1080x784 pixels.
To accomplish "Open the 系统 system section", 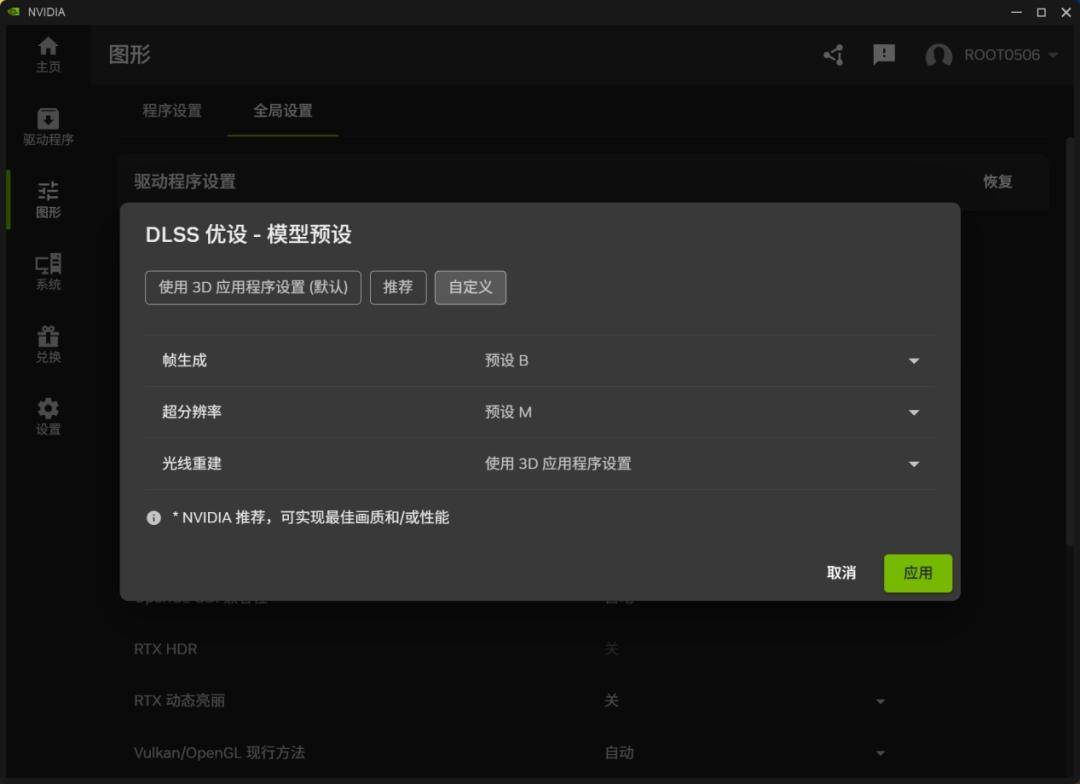I will pos(48,272).
